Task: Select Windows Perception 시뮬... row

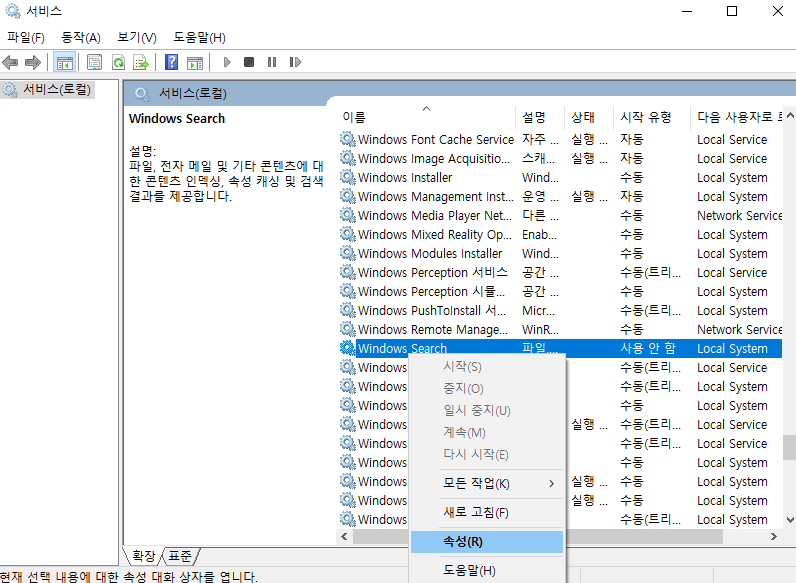Action: click(560, 291)
